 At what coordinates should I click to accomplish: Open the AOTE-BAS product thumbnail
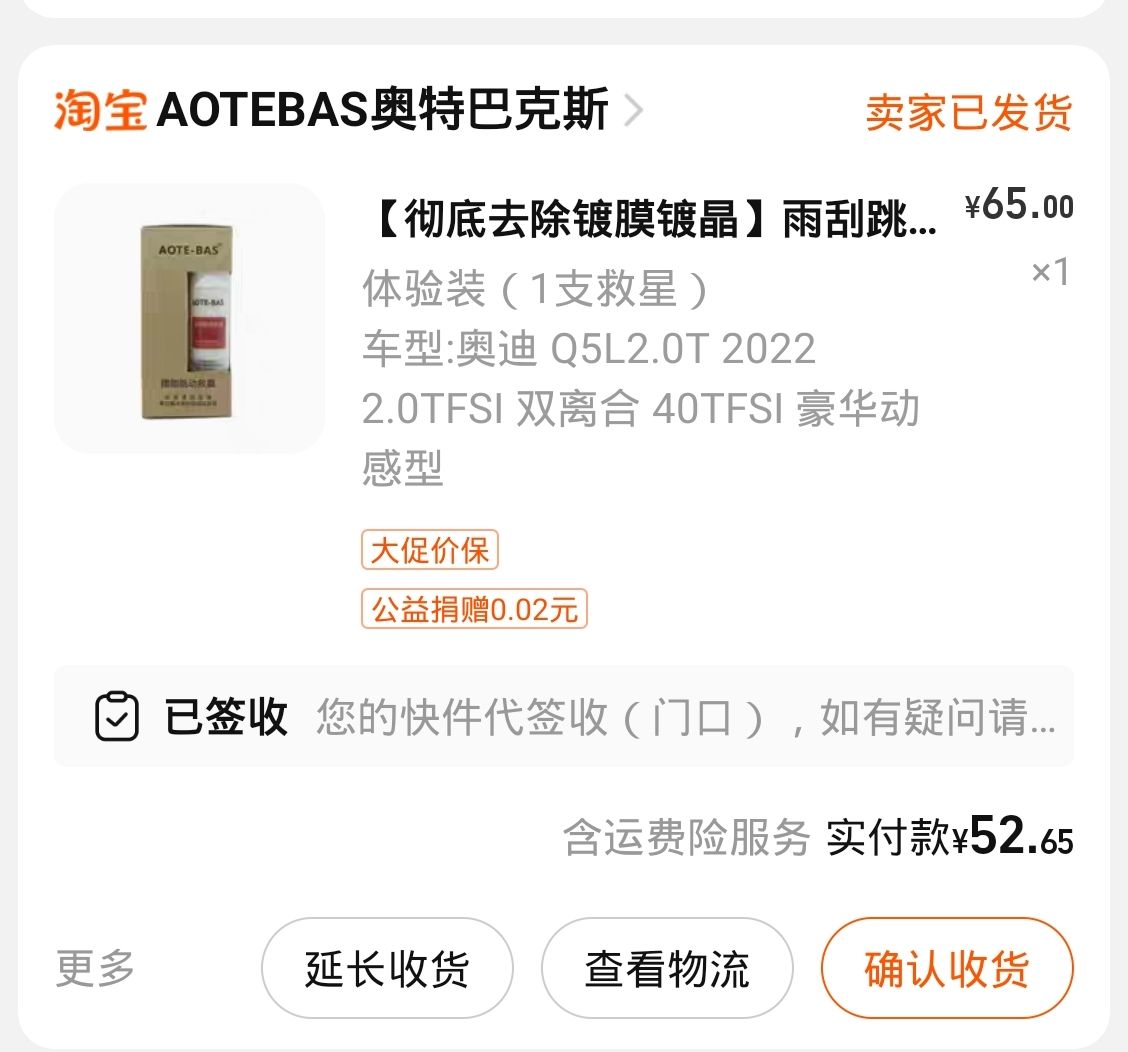click(x=189, y=319)
